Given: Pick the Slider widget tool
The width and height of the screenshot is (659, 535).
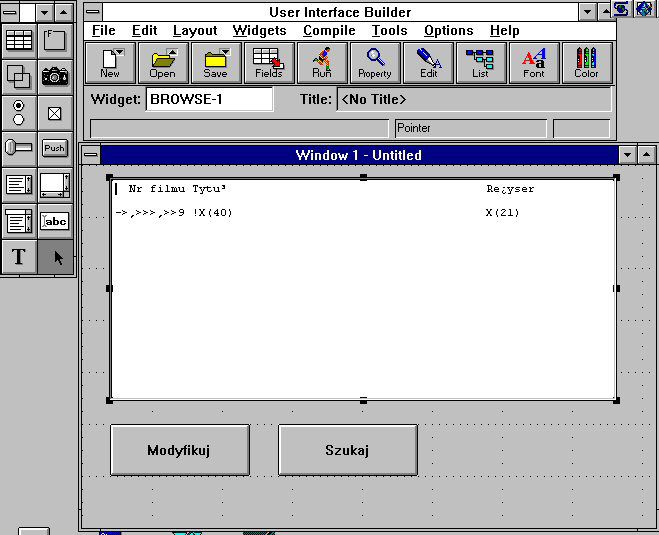Looking at the screenshot, I should point(19,148).
